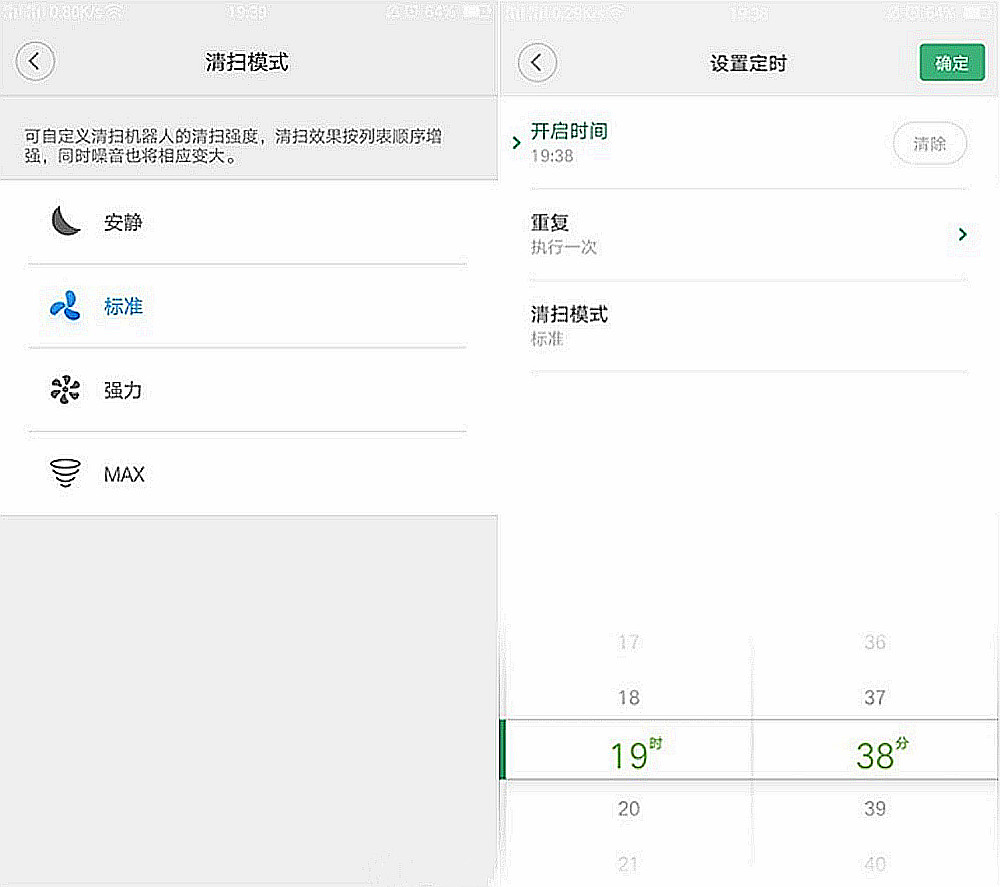Viewport: 1000px width, 887px height.
Task: Click the tornado icon for MAX mode
Action: (65, 473)
